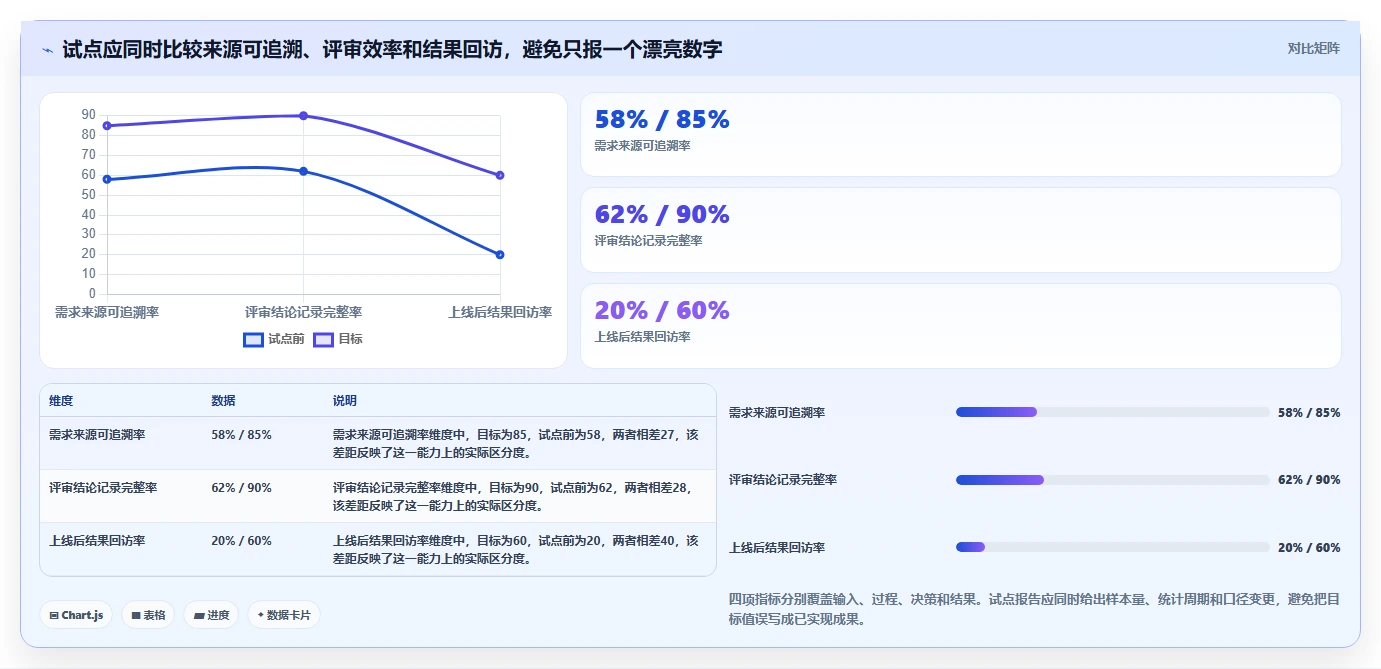This screenshot has width=1381, height=669.
Task: Click the 评审结论记录完整率 chart axis label
Action: [x=303, y=312]
